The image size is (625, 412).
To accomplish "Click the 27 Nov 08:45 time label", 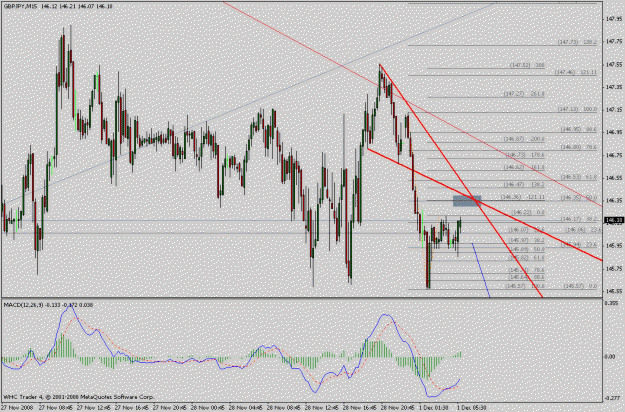I will point(56,408).
